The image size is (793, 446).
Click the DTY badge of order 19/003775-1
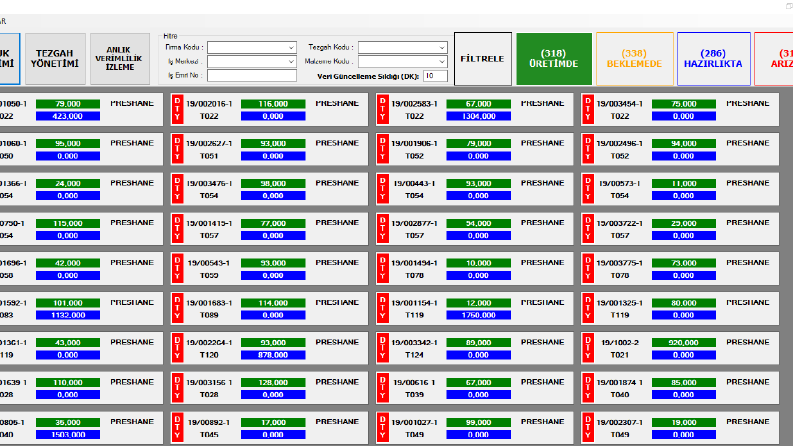[x=588, y=269]
